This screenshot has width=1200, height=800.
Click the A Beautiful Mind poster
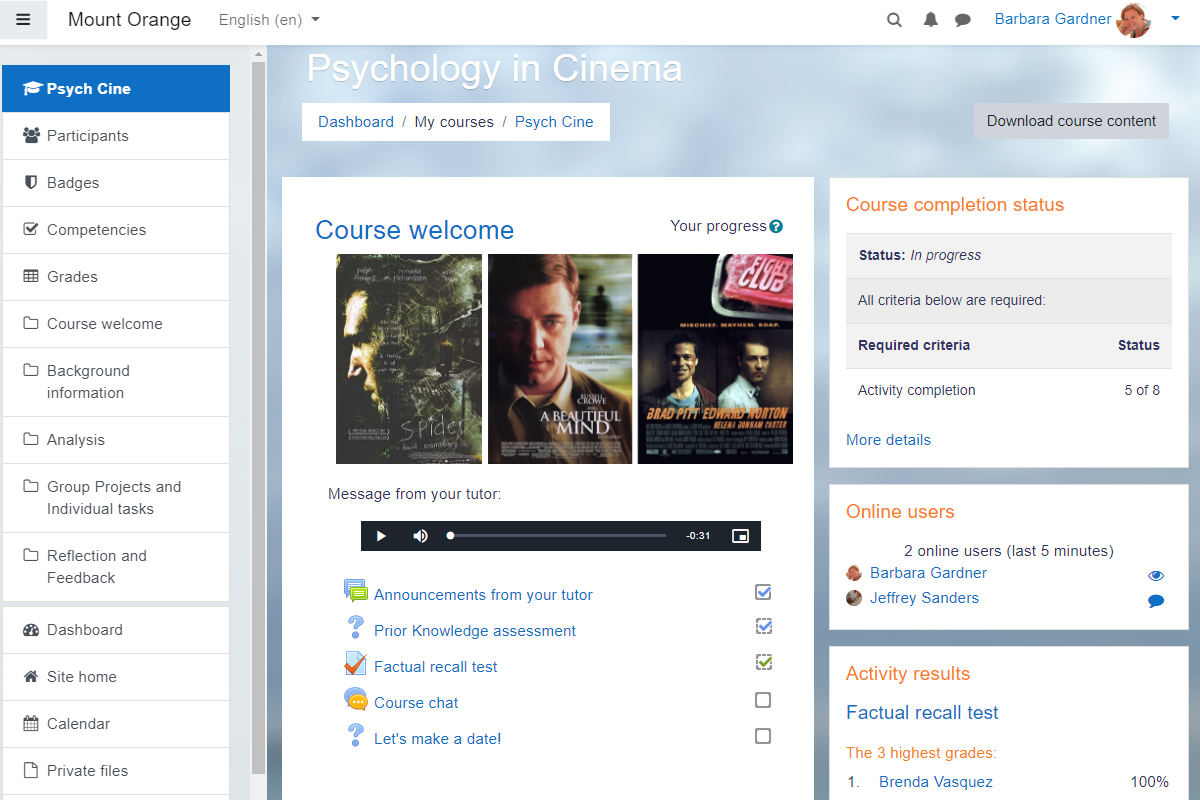pos(560,359)
